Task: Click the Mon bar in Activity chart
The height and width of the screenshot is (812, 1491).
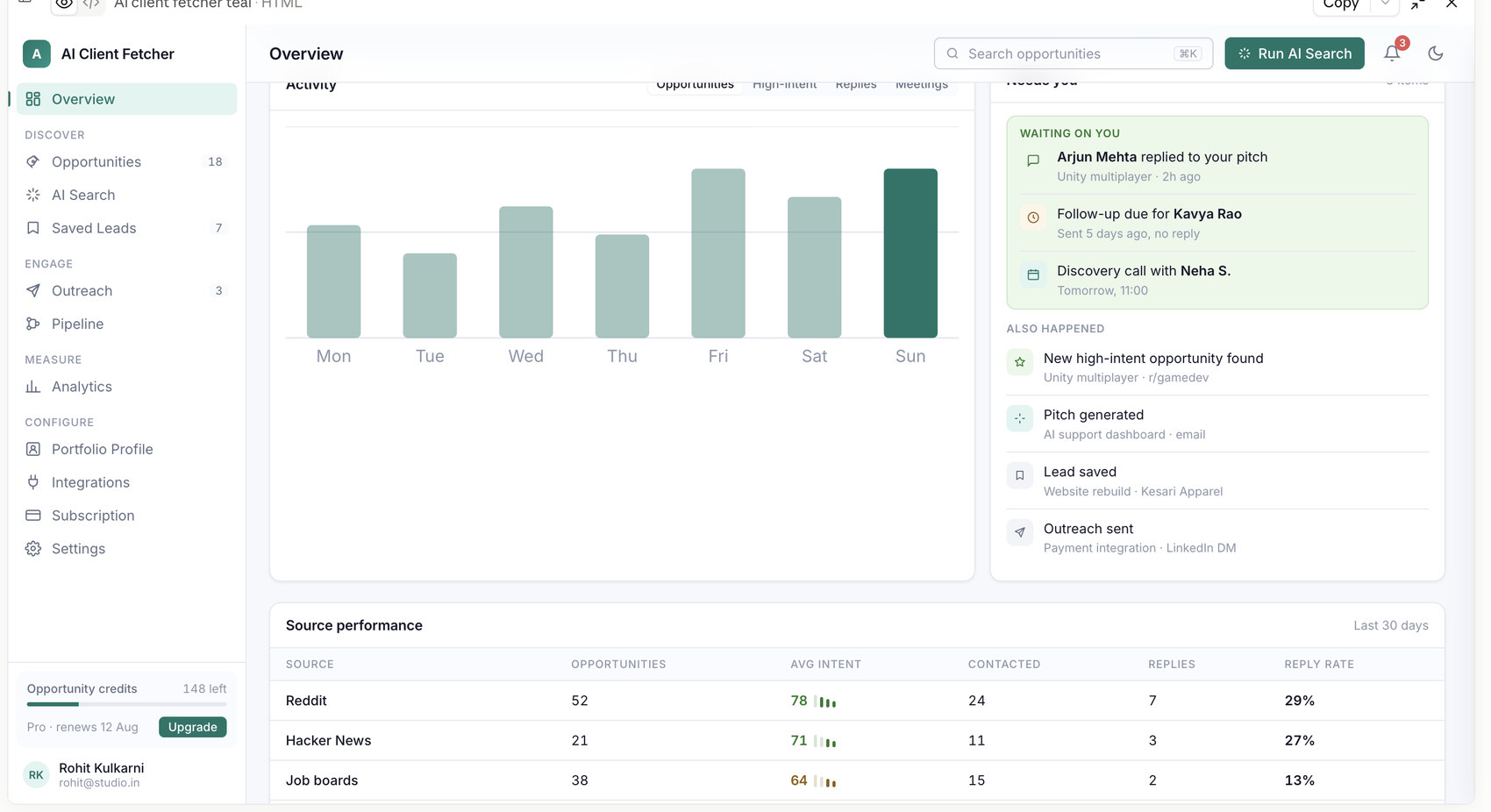Action: tap(333, 281)
